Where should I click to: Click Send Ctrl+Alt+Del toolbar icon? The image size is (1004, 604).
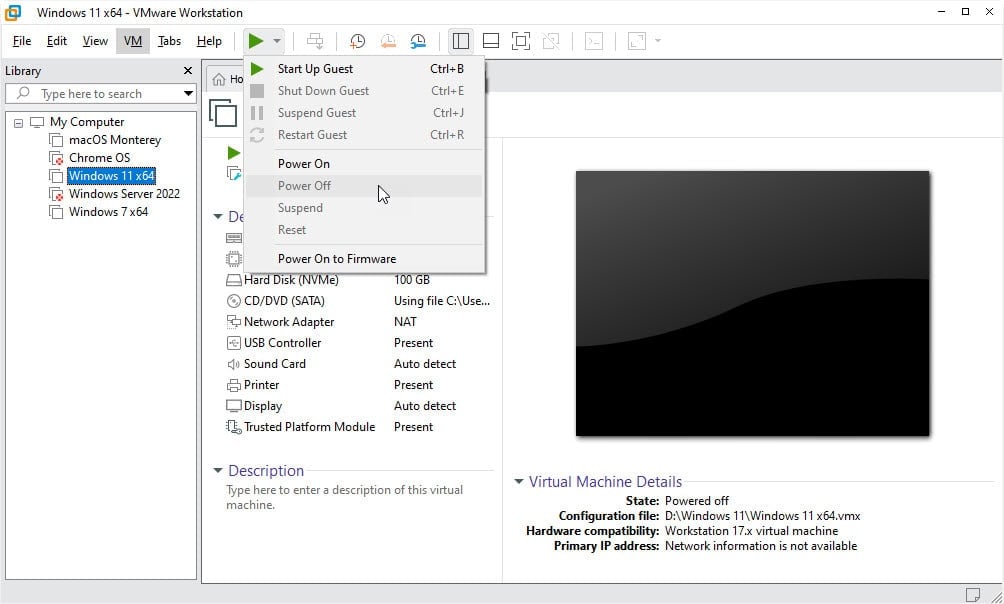coord(315,41)
